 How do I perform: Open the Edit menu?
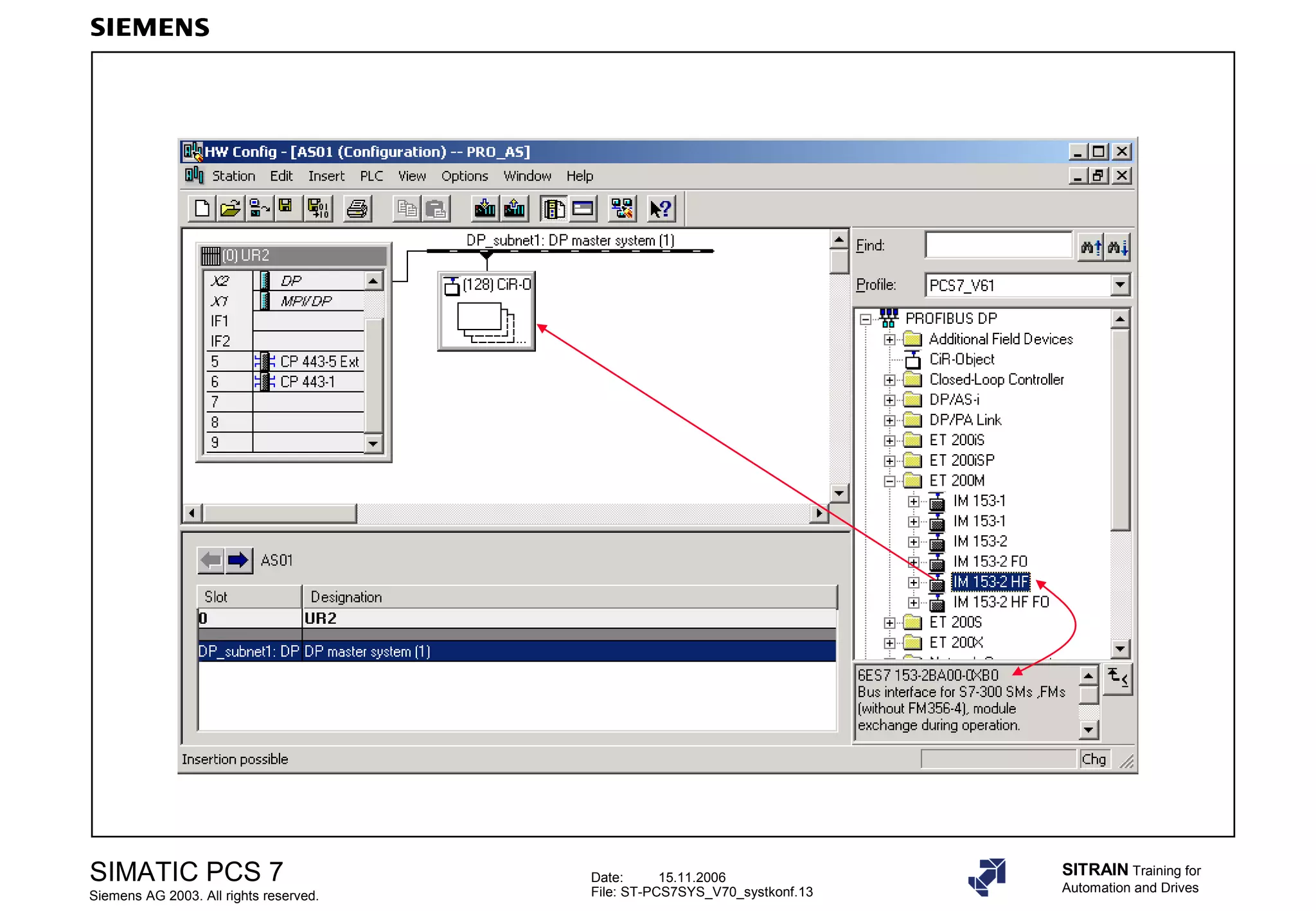coord(281,176)
